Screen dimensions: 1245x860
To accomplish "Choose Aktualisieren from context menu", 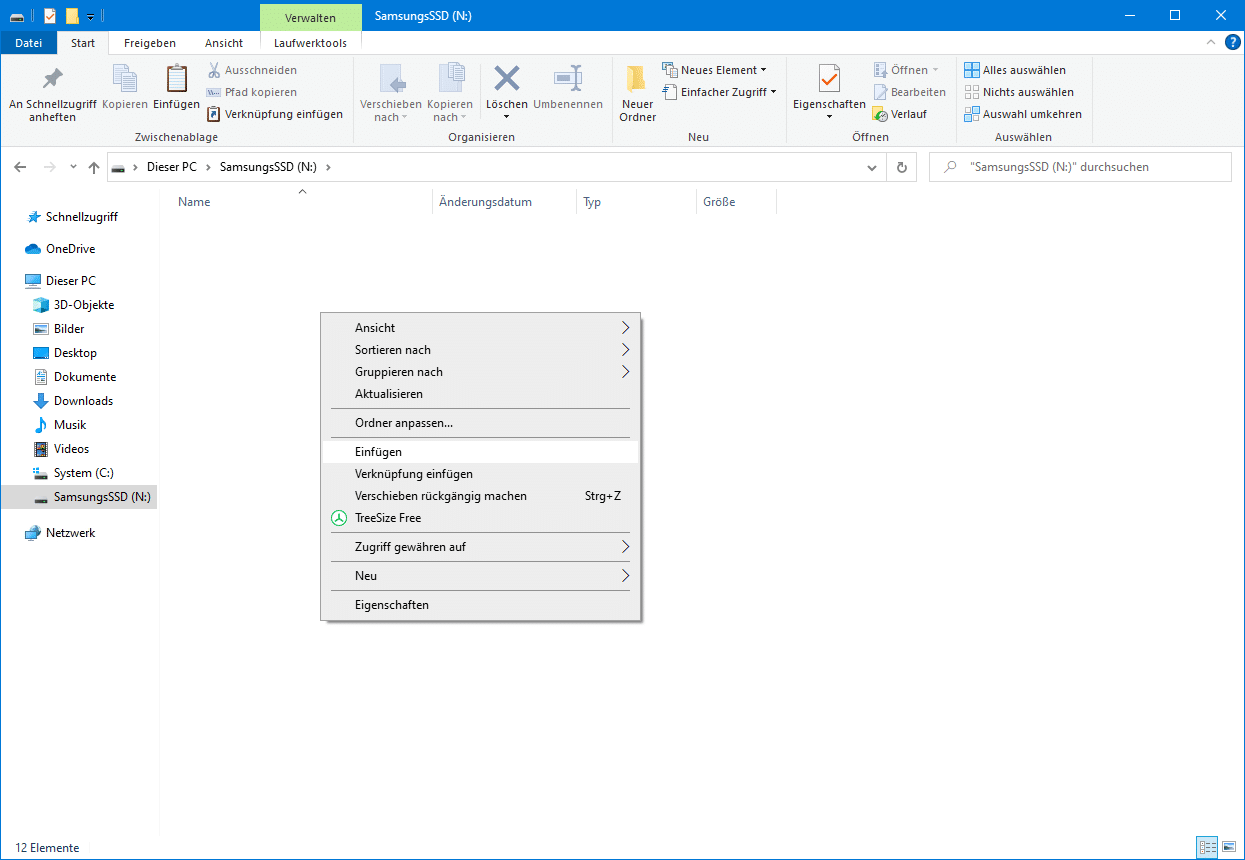I will click(480, 394).
